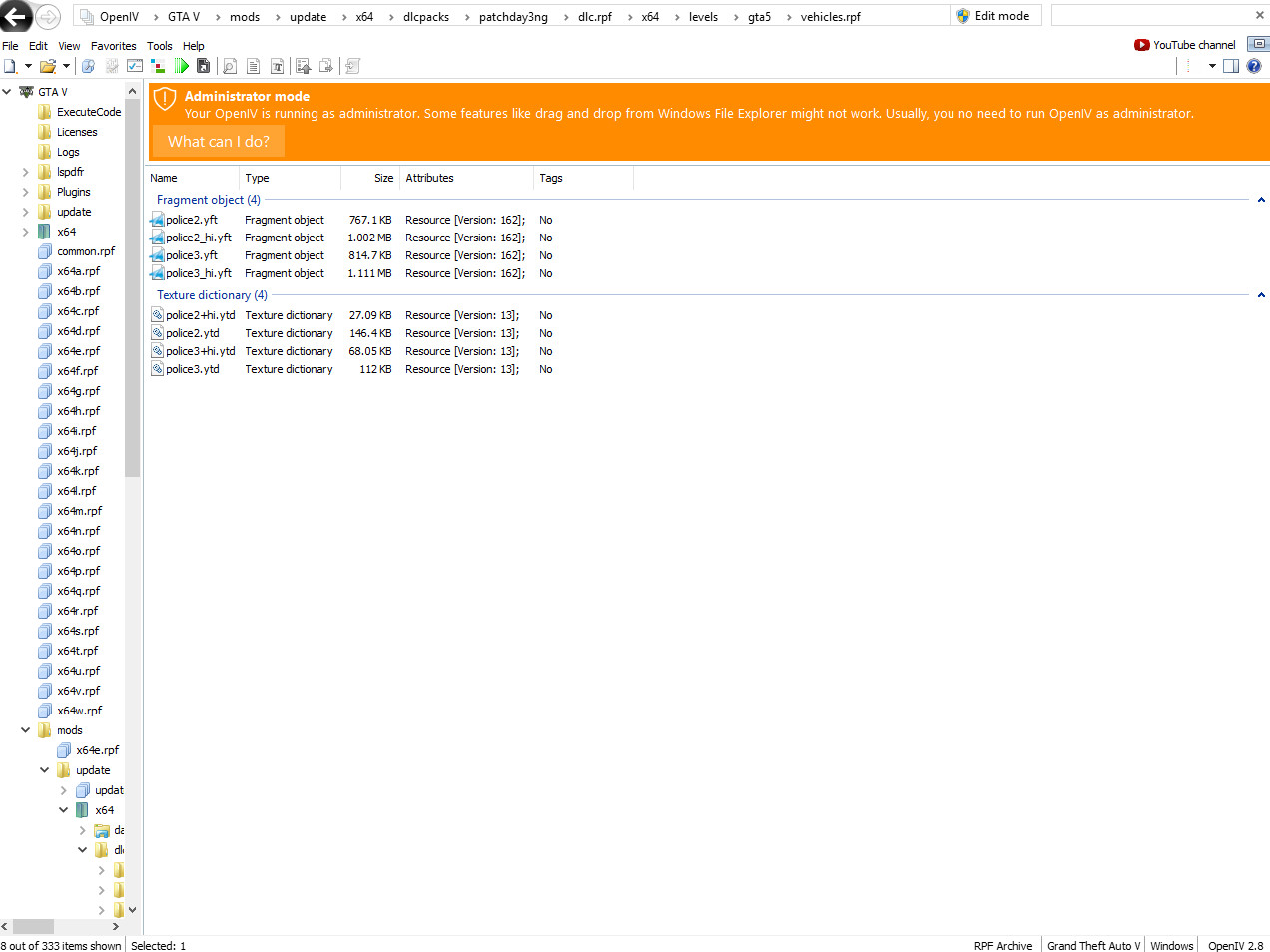Click the magnifier search toolbar icon
The height and width of the screenshot is (952, 1270).
point(230,66)
